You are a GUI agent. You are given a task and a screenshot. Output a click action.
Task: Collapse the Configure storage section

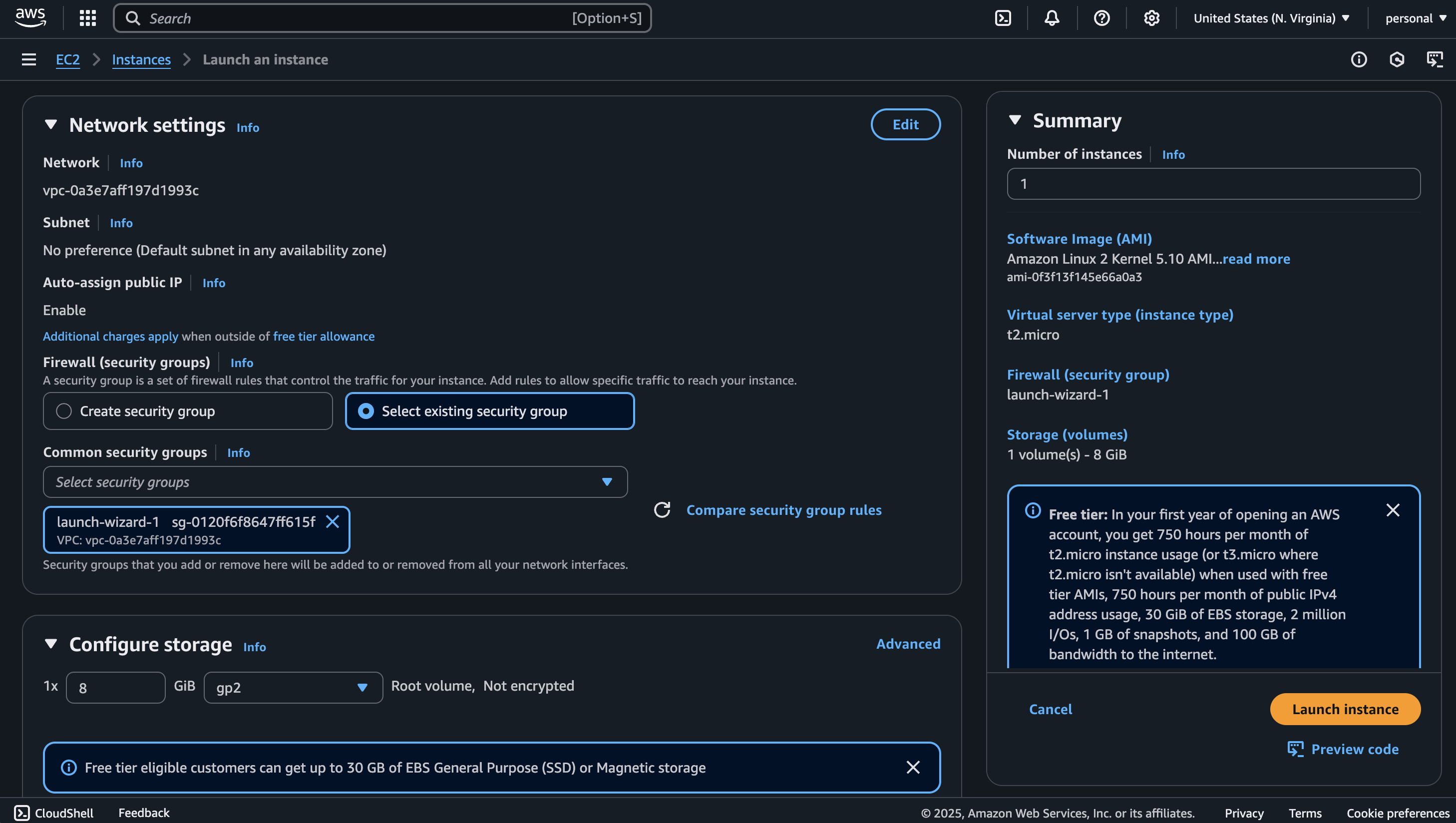coord(51,644)
